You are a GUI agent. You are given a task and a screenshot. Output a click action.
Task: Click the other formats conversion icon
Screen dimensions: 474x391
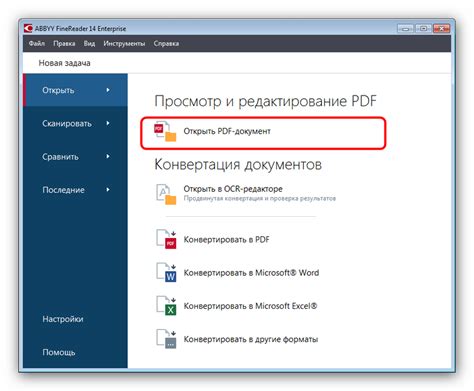166,339
